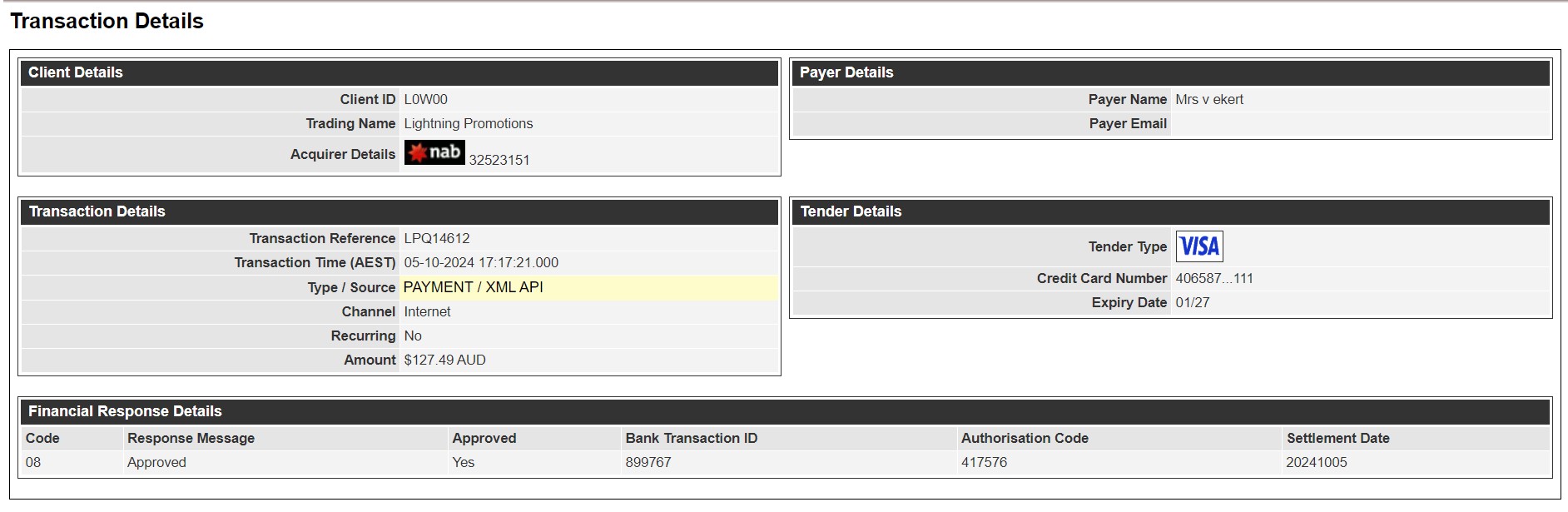Screen dimensions: 1568x512
Task: Click the Financial Response Details header bar
Action: coord(785,411)
